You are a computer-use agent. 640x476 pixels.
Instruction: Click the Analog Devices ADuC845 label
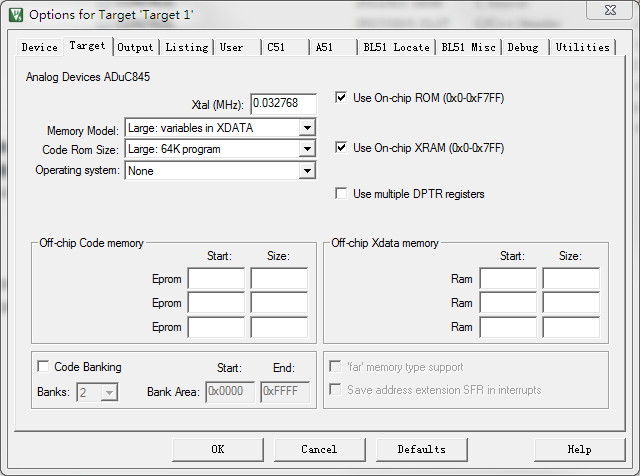click(88, 77)
